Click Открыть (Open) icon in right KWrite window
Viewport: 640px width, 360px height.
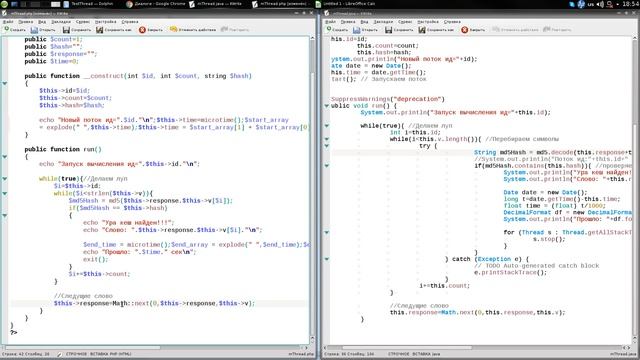[x=357, y=30]
